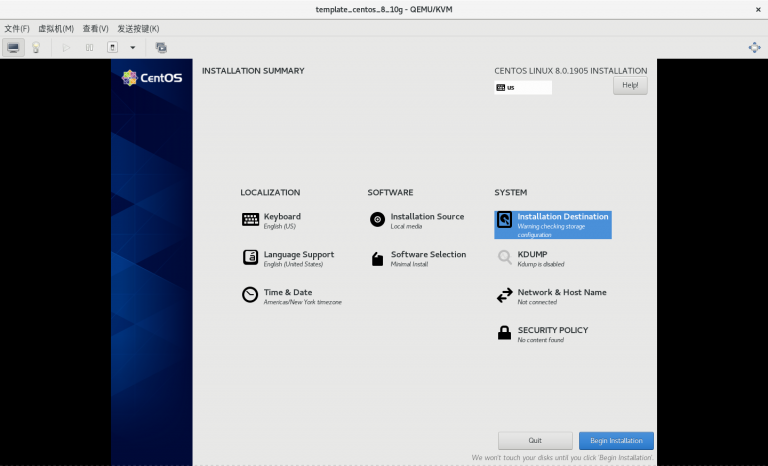The image size is (768, 466).
Task: Click the 'Local media' text
Action: tap(406, 226)
